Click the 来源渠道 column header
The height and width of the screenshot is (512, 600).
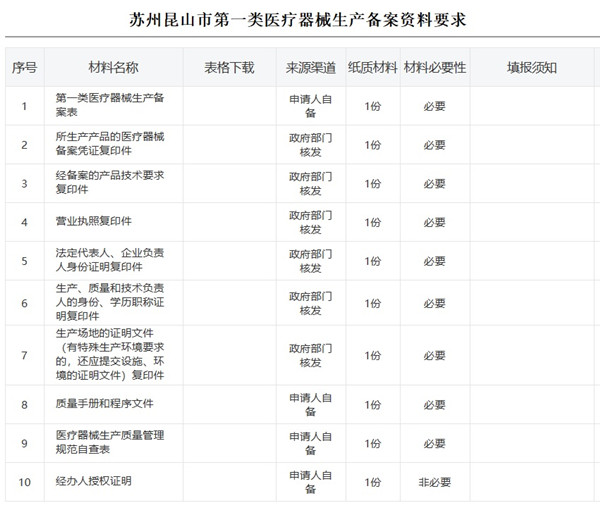click(x=311, y=68)
